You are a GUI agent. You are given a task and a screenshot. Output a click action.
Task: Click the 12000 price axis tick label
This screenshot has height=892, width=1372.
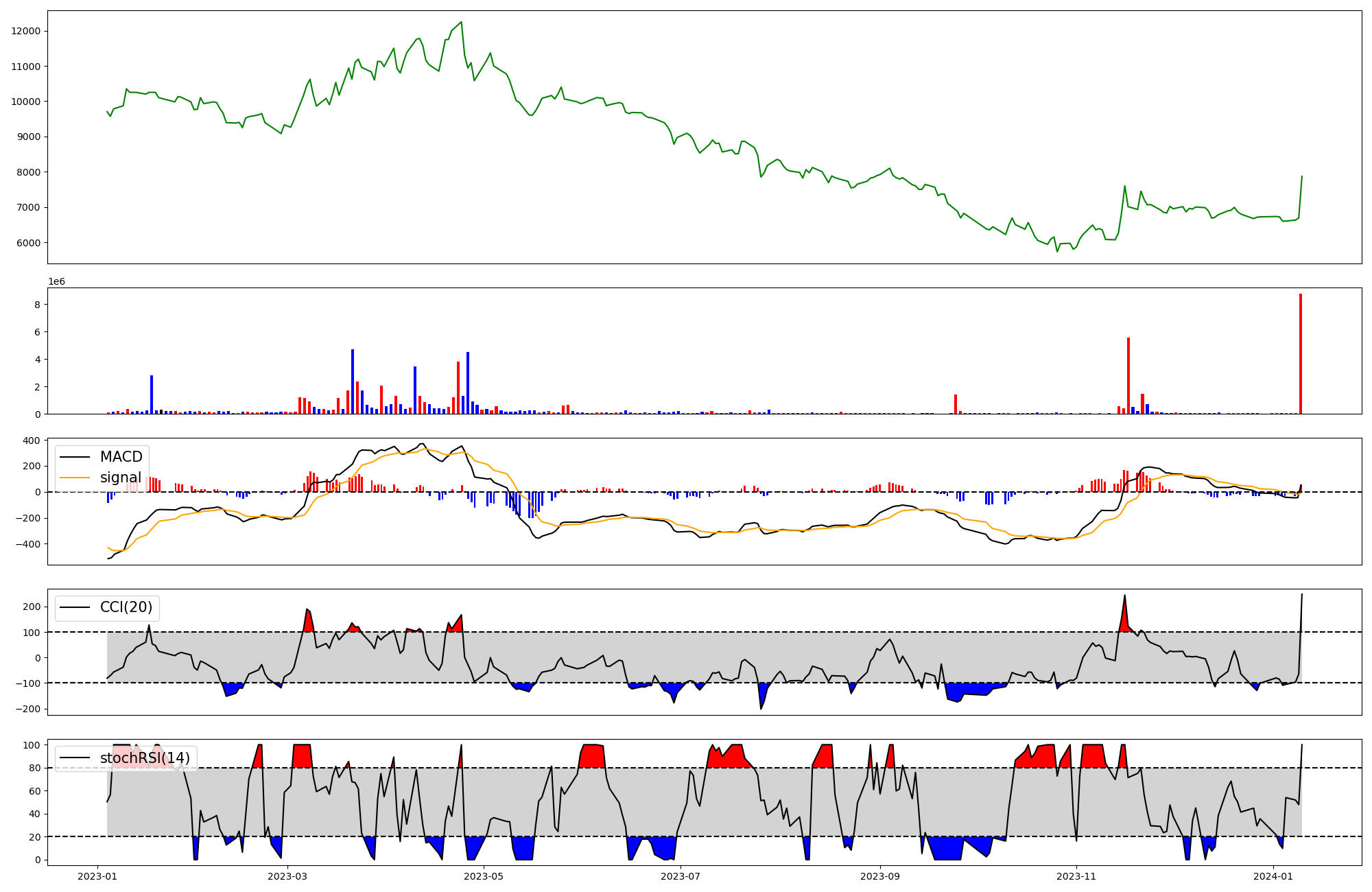pos(26,31)
